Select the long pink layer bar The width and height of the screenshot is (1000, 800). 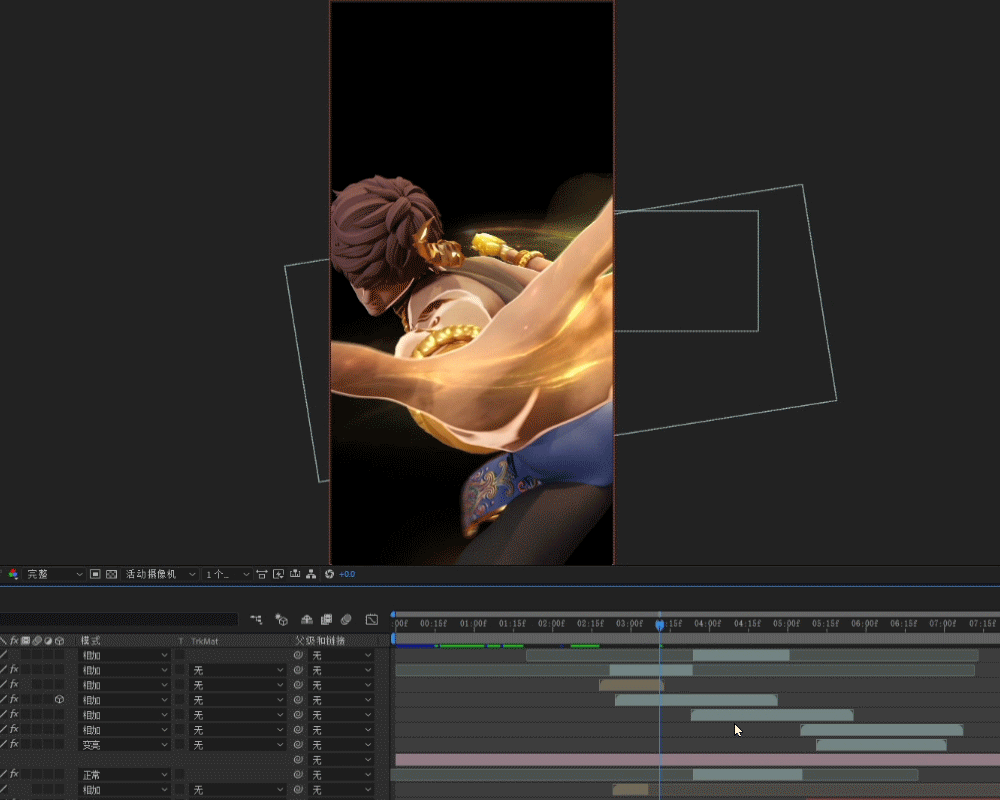[x=698, y=760]
